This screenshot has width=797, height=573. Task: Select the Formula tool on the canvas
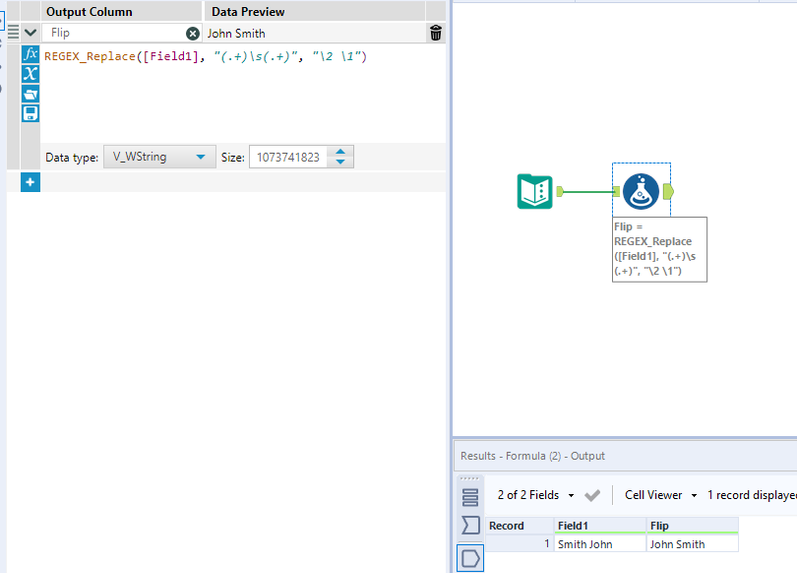tap(640, 191)
